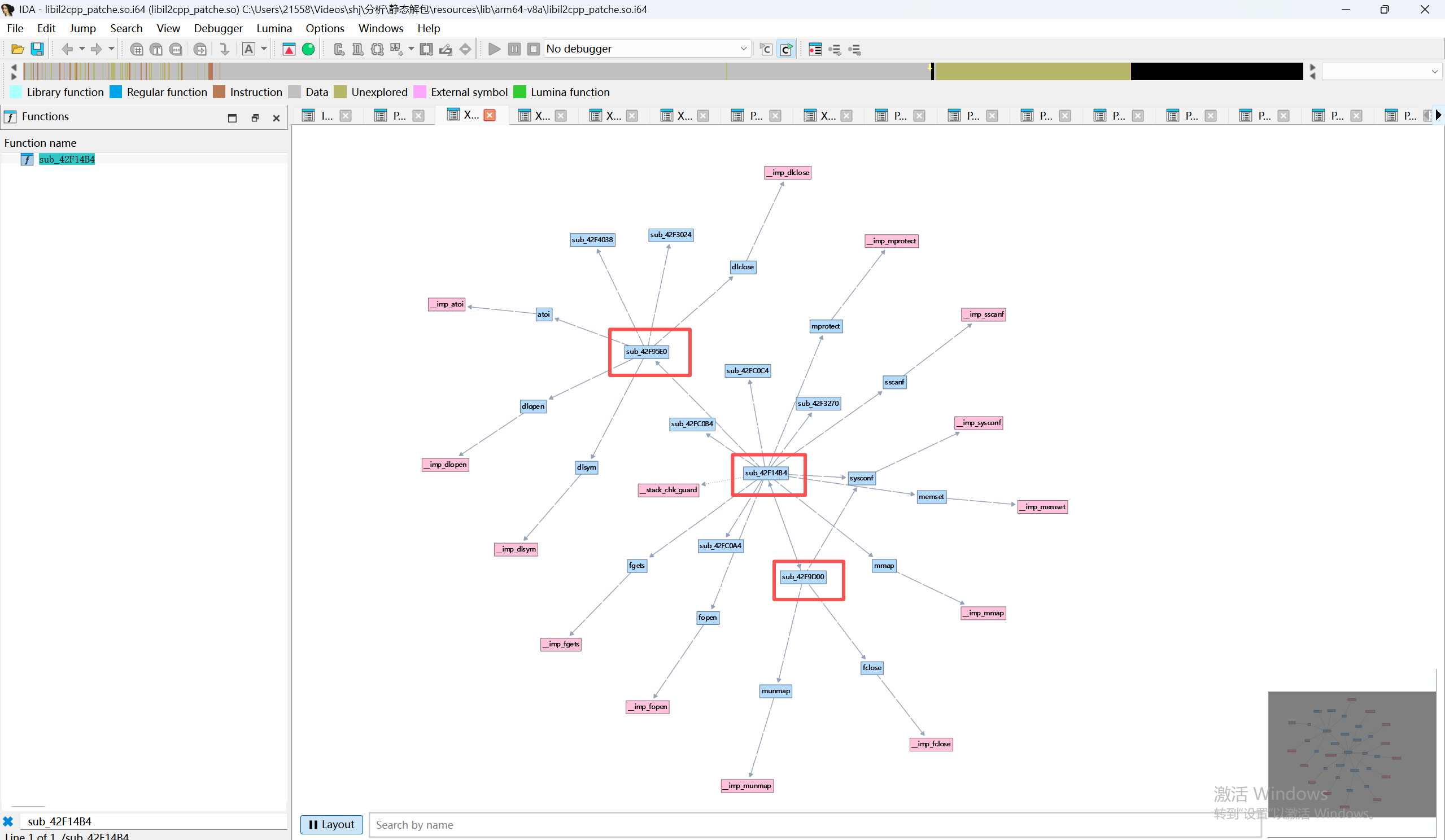Open the Lumina menu
The image size is (1445, 840).
tap(273, 28)
